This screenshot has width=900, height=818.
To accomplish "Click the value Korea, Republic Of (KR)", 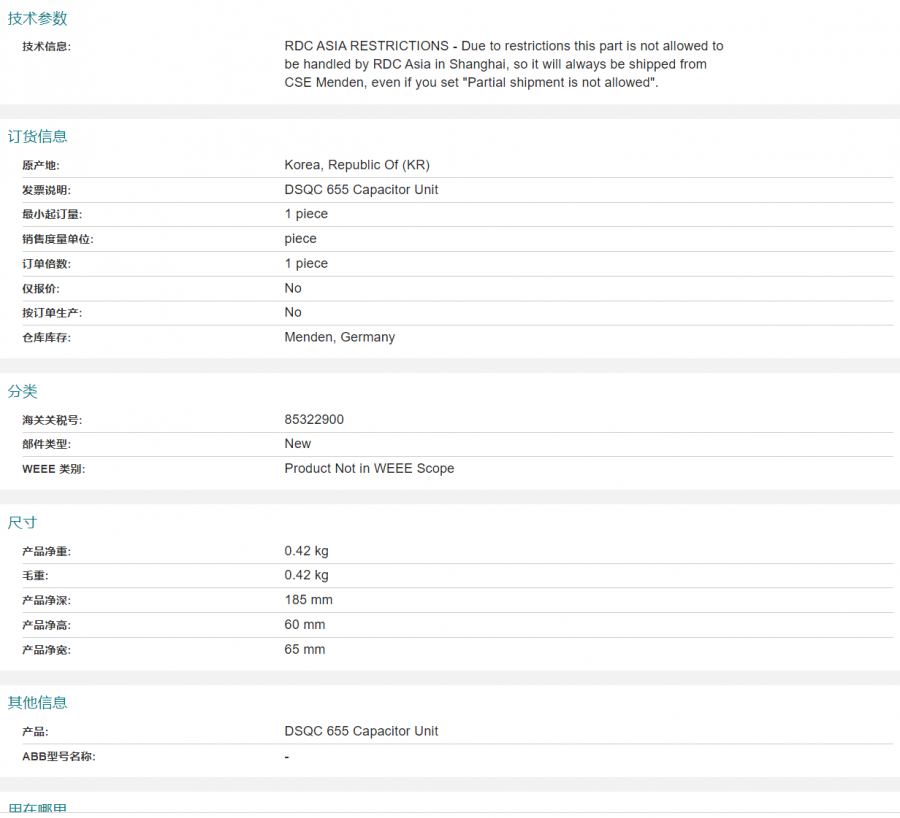I will [x=357, y=165].
